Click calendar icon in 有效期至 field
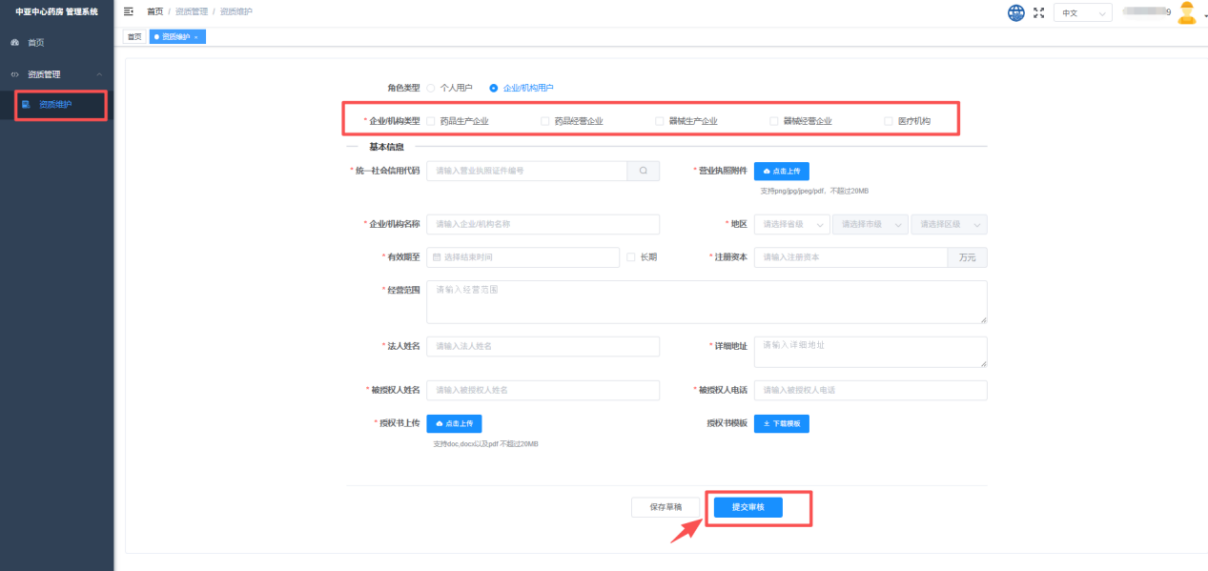The width and height of the screenshot is (1208, 571). 437,257
